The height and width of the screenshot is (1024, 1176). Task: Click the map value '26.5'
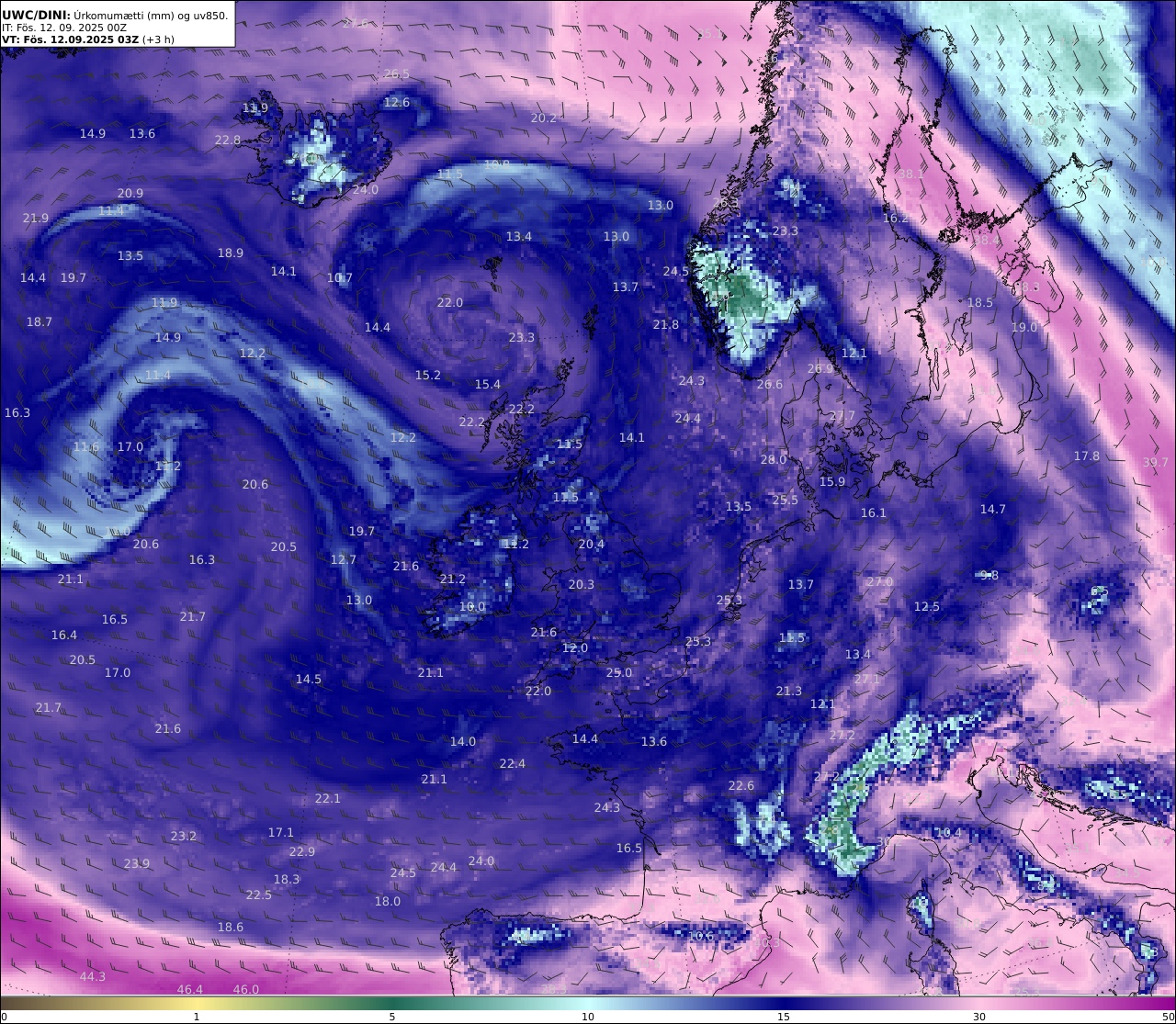tap(397, 73)
